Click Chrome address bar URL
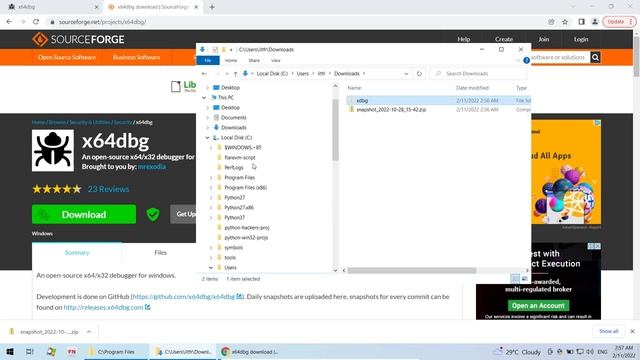The height and width of the screenshot is (360, 640). pos(102,22)
